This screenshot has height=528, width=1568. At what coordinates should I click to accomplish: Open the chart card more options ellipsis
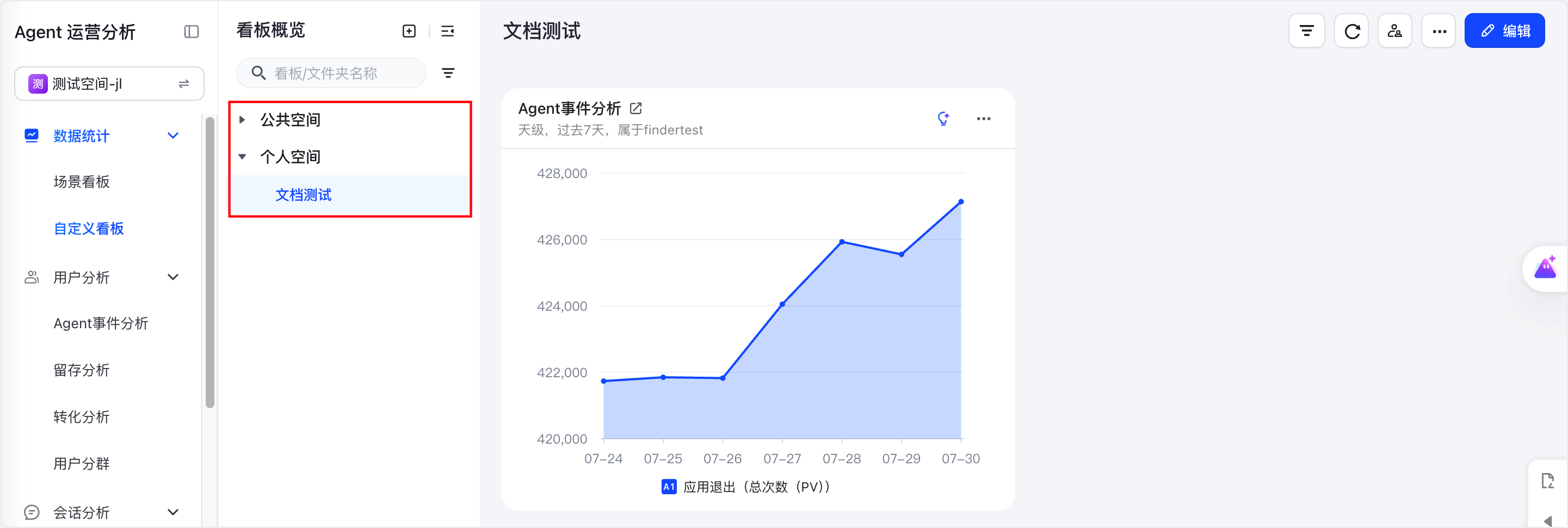984,119
